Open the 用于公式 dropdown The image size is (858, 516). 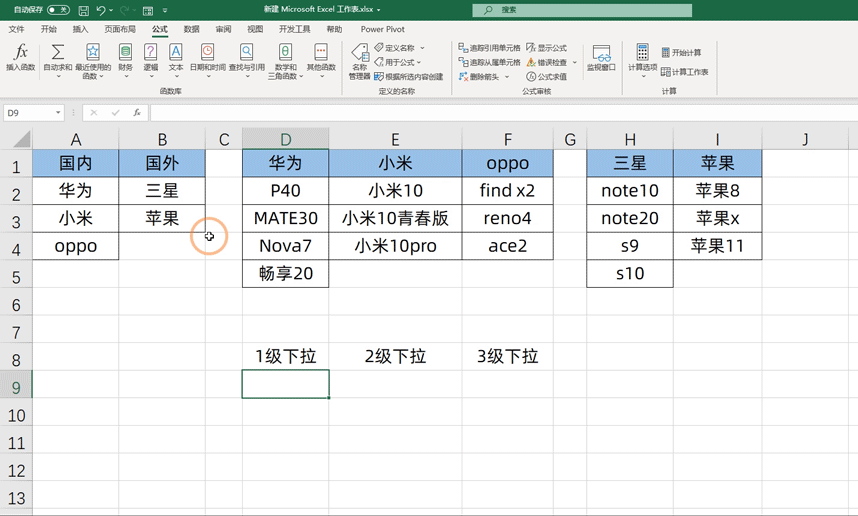tap(398, 62)
